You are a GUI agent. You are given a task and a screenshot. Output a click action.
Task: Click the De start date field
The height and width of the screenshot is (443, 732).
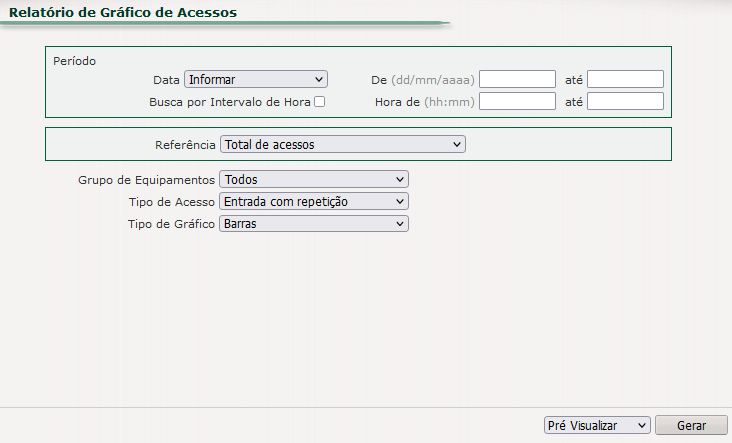(x=517, y=79)
